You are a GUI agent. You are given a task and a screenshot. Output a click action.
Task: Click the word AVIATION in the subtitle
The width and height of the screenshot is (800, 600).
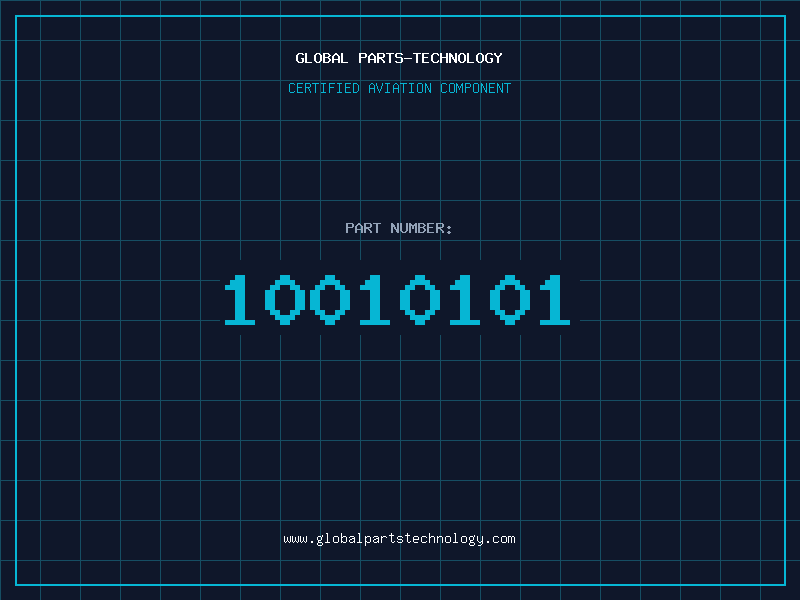pyautogui.click(x=399, y=88)
